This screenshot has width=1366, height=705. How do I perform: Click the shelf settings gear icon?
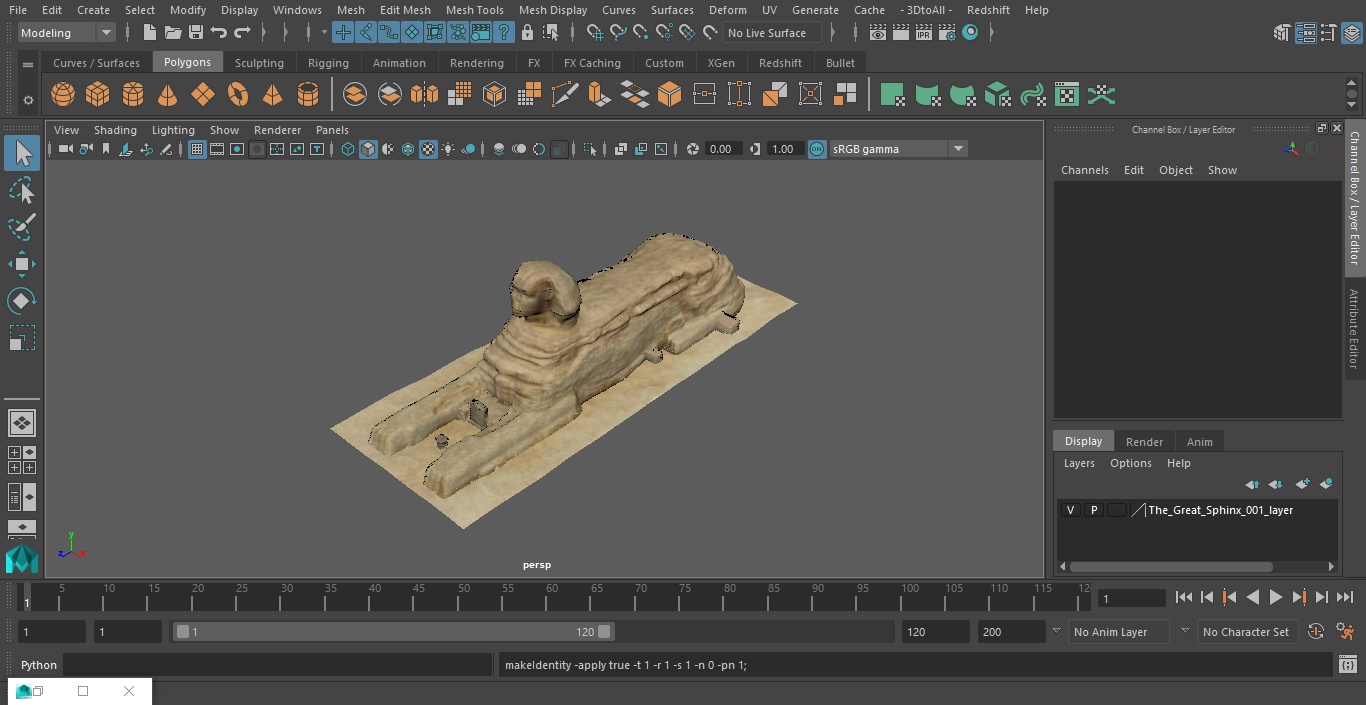[x=28, y=100]
